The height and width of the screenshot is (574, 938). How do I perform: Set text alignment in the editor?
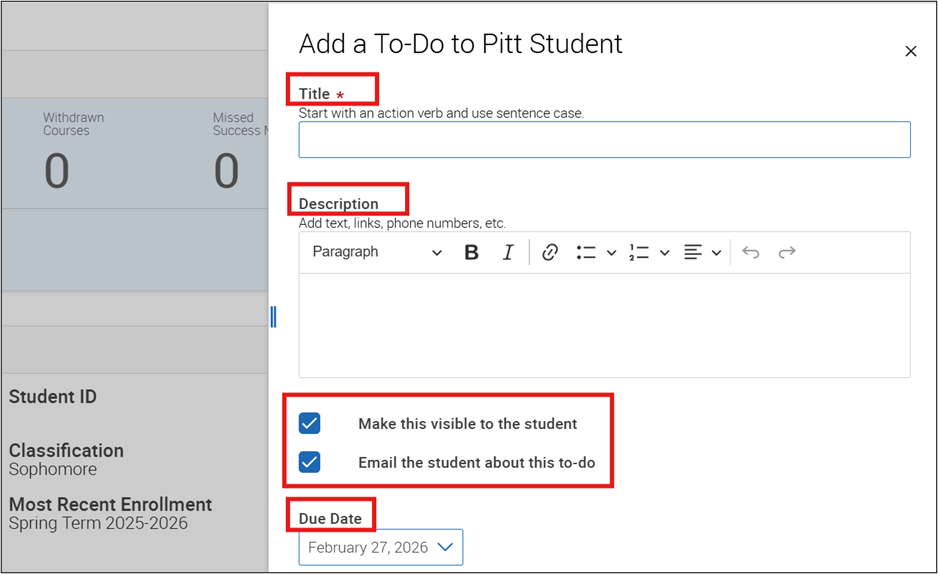click(x=693, y=252)
